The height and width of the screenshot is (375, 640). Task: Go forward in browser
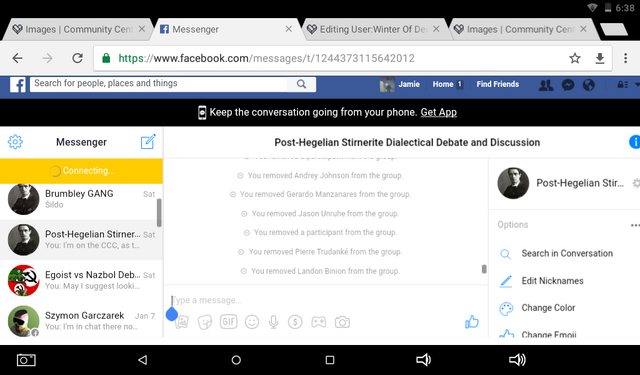coord(47,58)
